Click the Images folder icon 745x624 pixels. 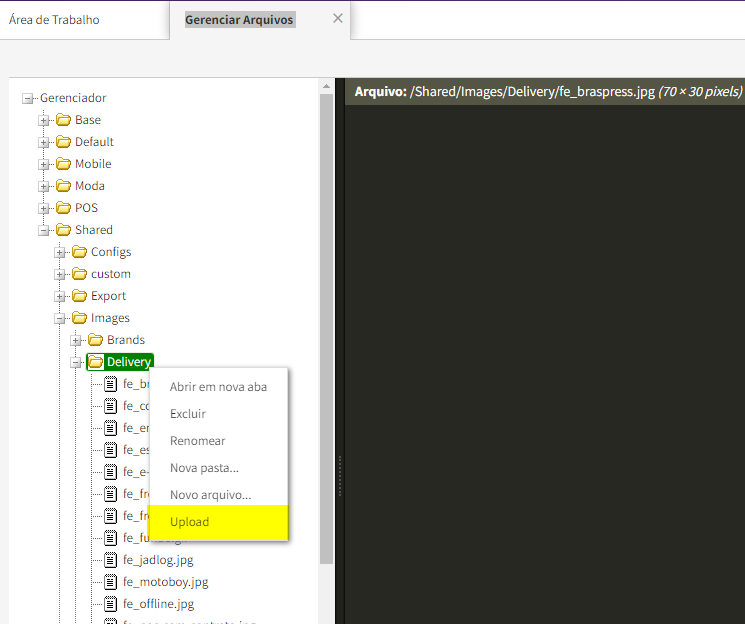click(79, 318)
